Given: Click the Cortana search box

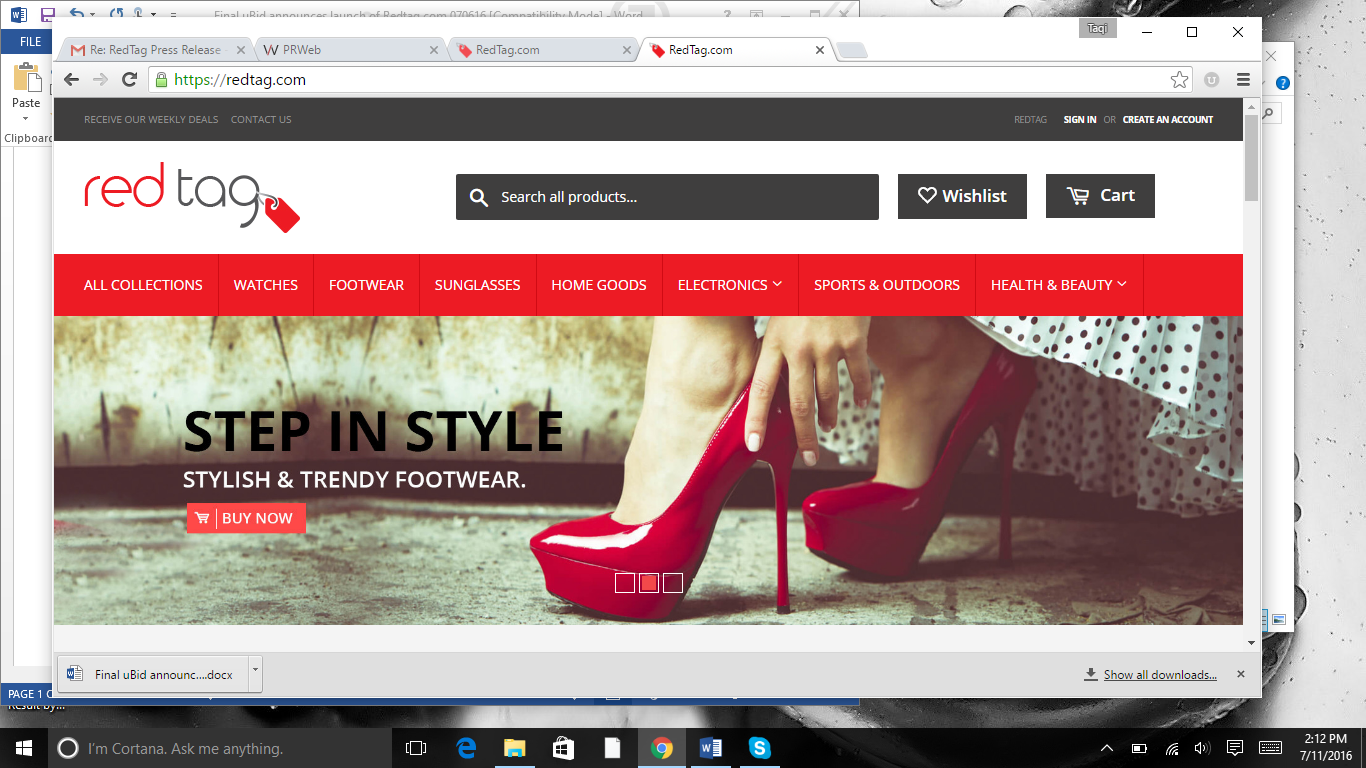Looking at the screenshot, I should pyautogui.click(x=220, y=748).
